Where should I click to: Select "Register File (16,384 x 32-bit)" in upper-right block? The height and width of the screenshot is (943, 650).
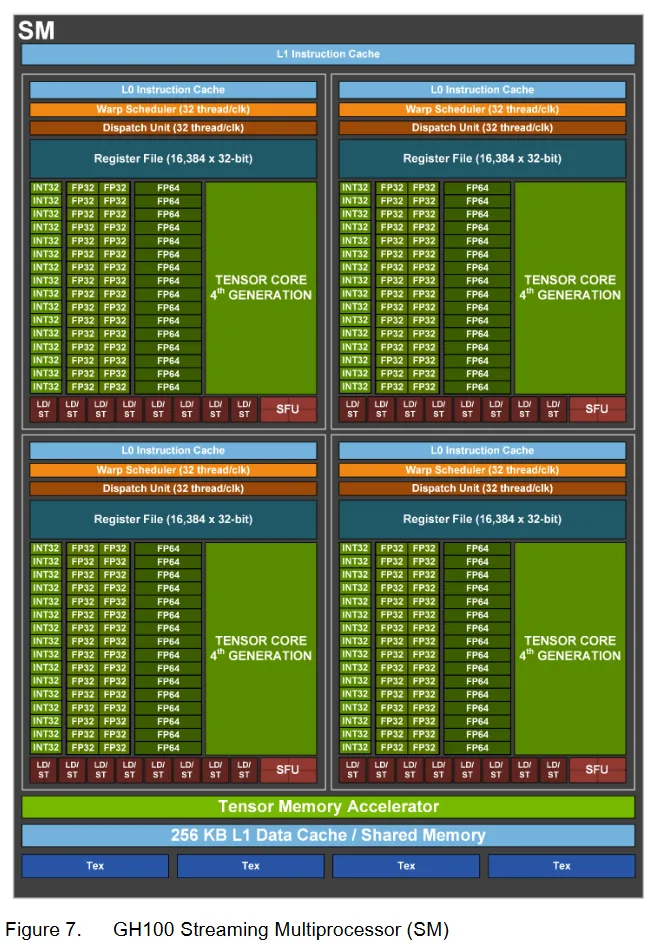[x=482, y=159]
